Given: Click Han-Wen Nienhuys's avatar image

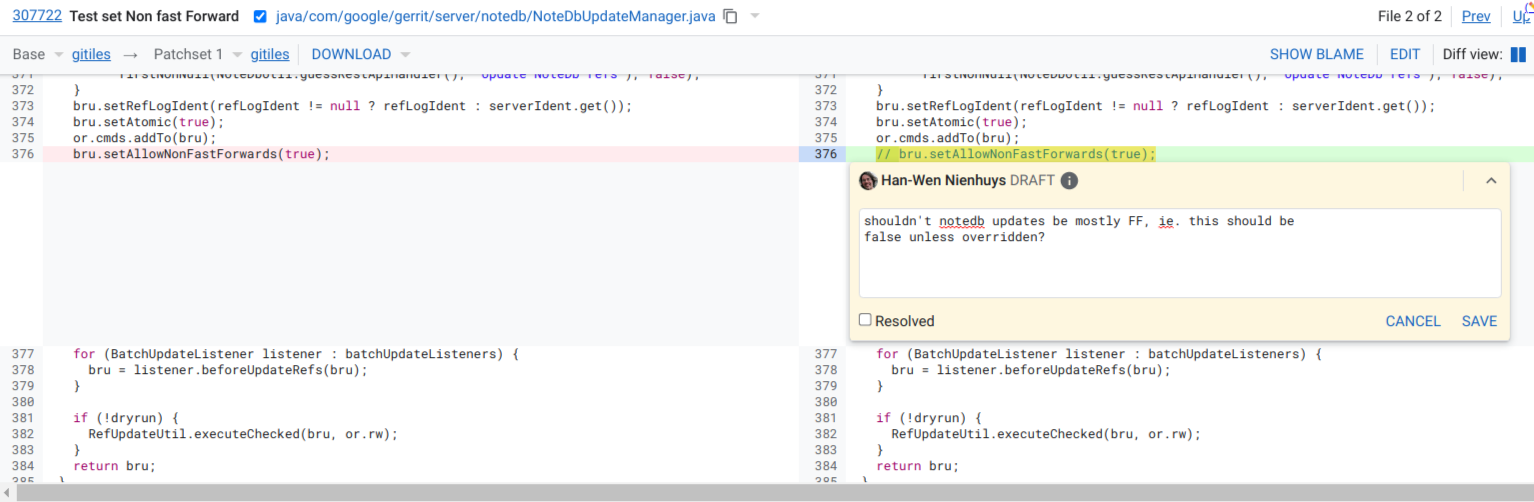Looking at the screenshot, I should click(868, 181).
